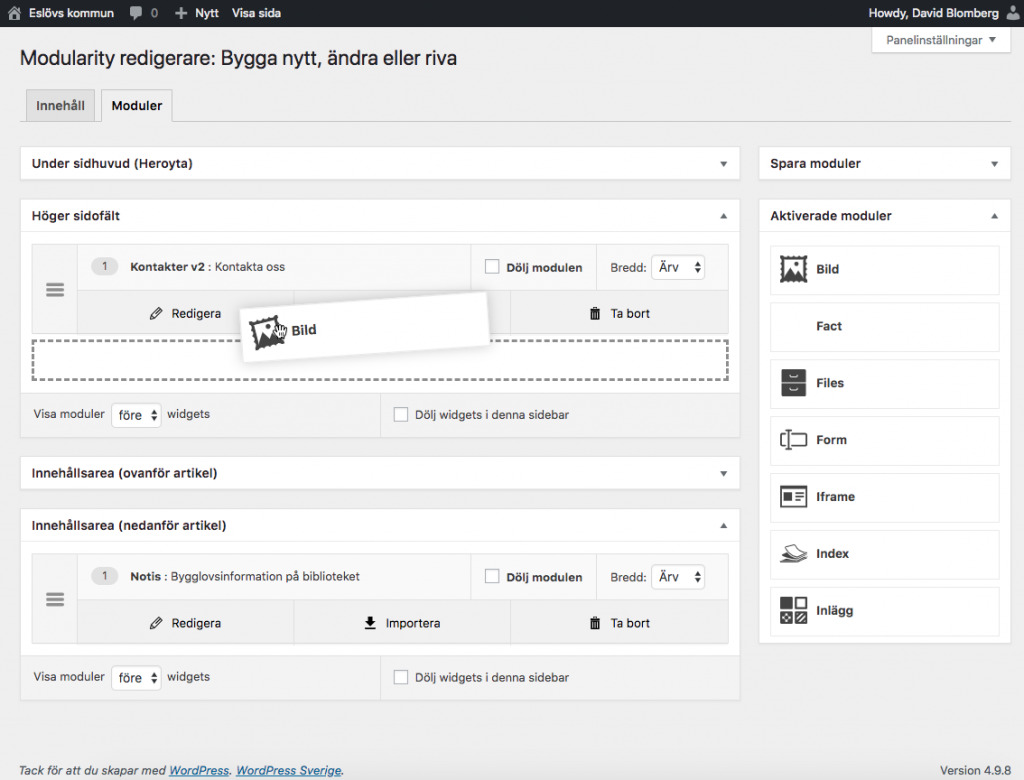Viewport: 1024px width, 780px height.
Task: Click the drag handle of Kontakter v2 module
Action: (x=55, y=290)
